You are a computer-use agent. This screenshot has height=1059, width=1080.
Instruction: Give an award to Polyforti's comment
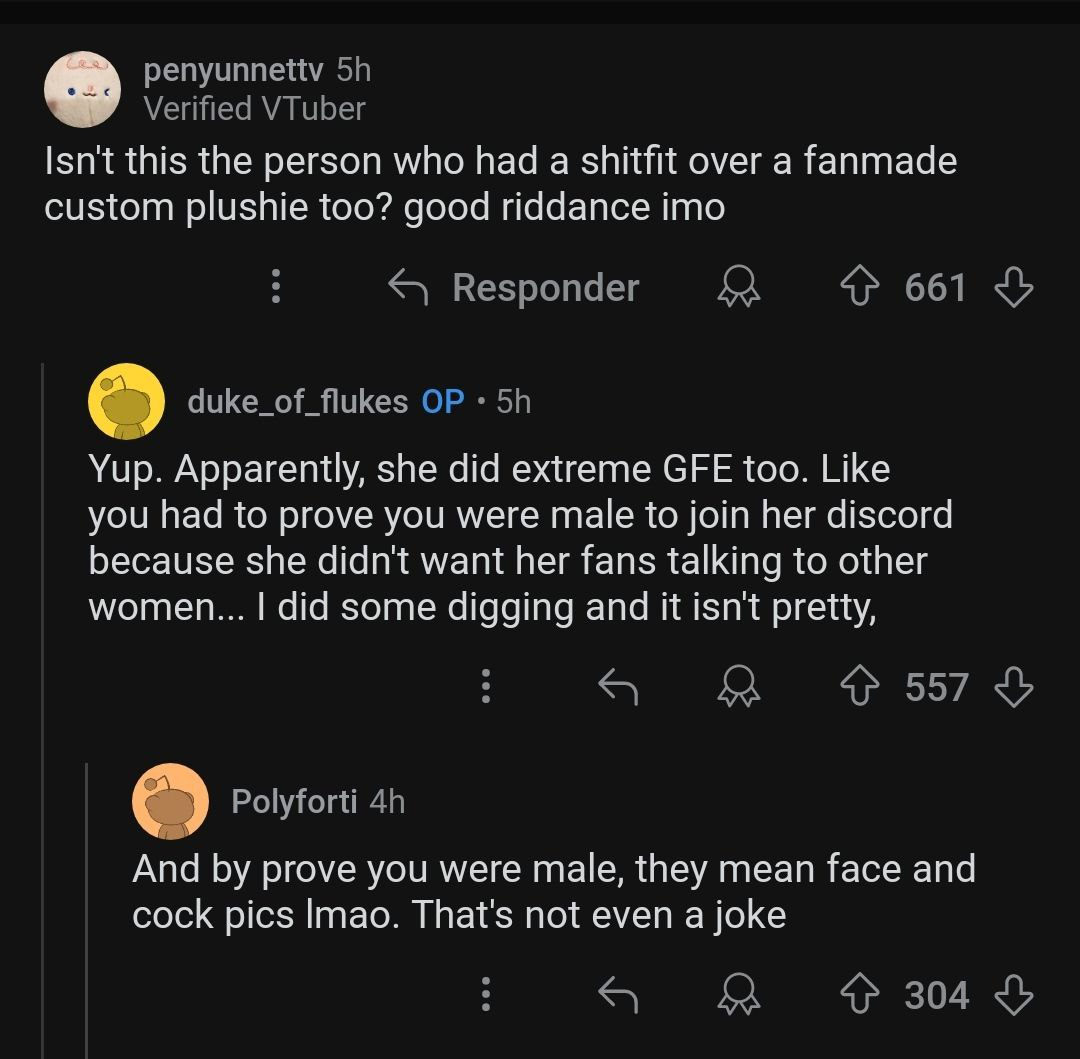tap(739, 994)
